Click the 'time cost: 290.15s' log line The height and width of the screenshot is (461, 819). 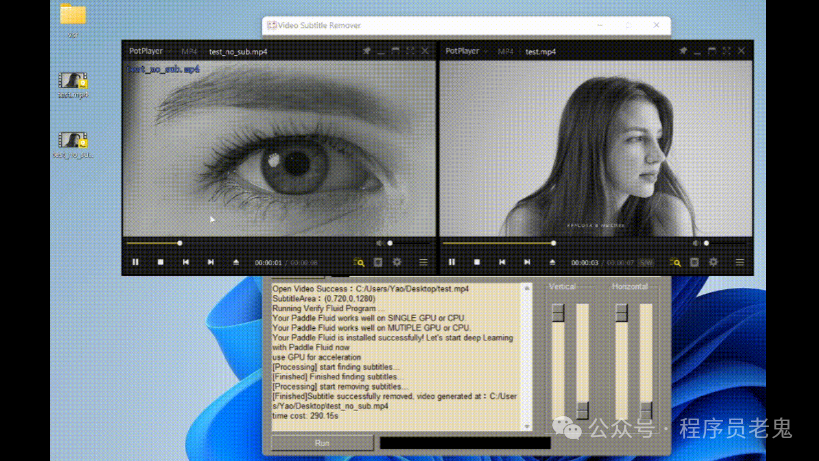[x=305, y=416]
